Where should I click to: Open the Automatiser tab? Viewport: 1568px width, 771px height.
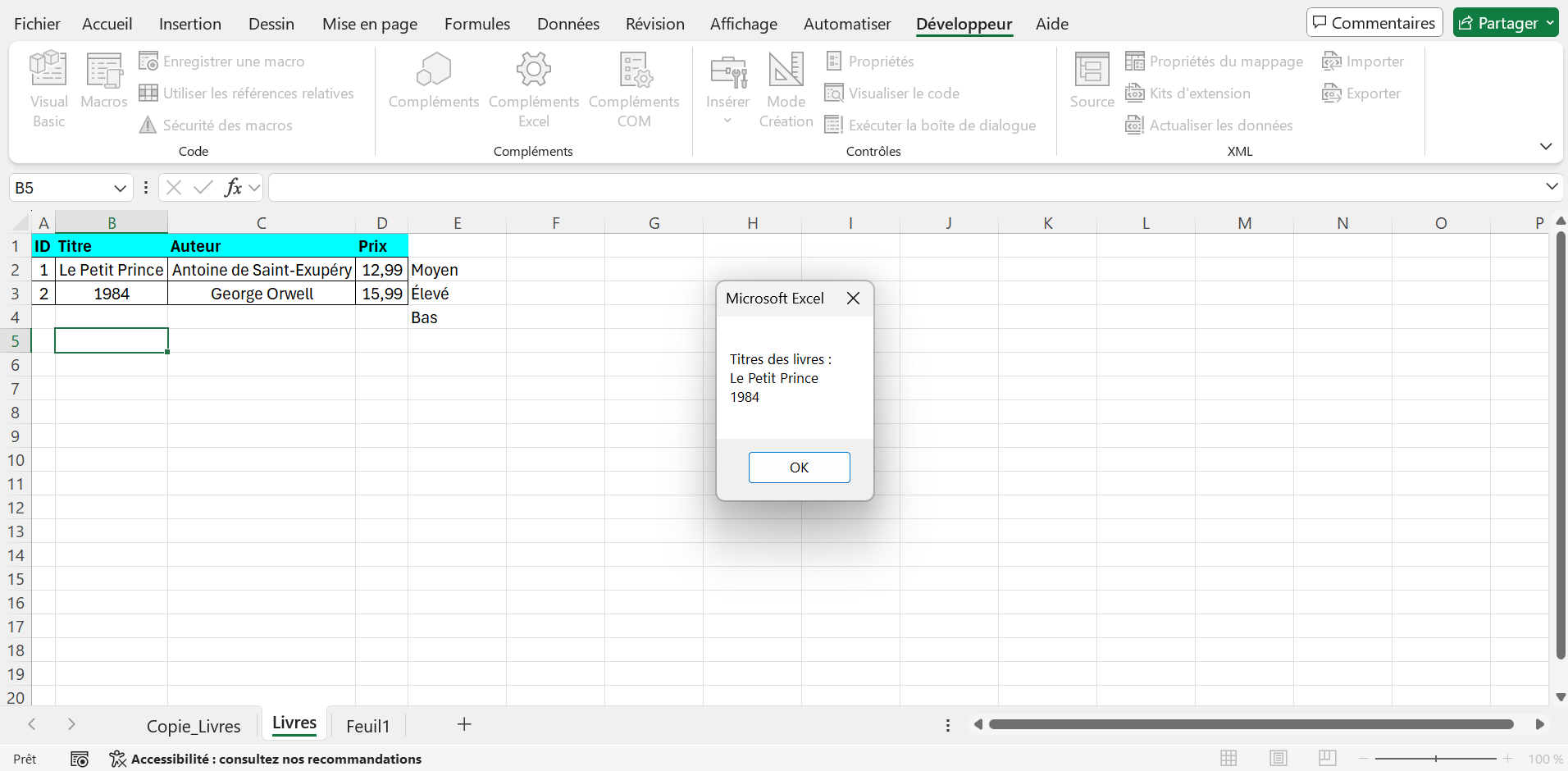pyautogui.click(x=846, y=24)
